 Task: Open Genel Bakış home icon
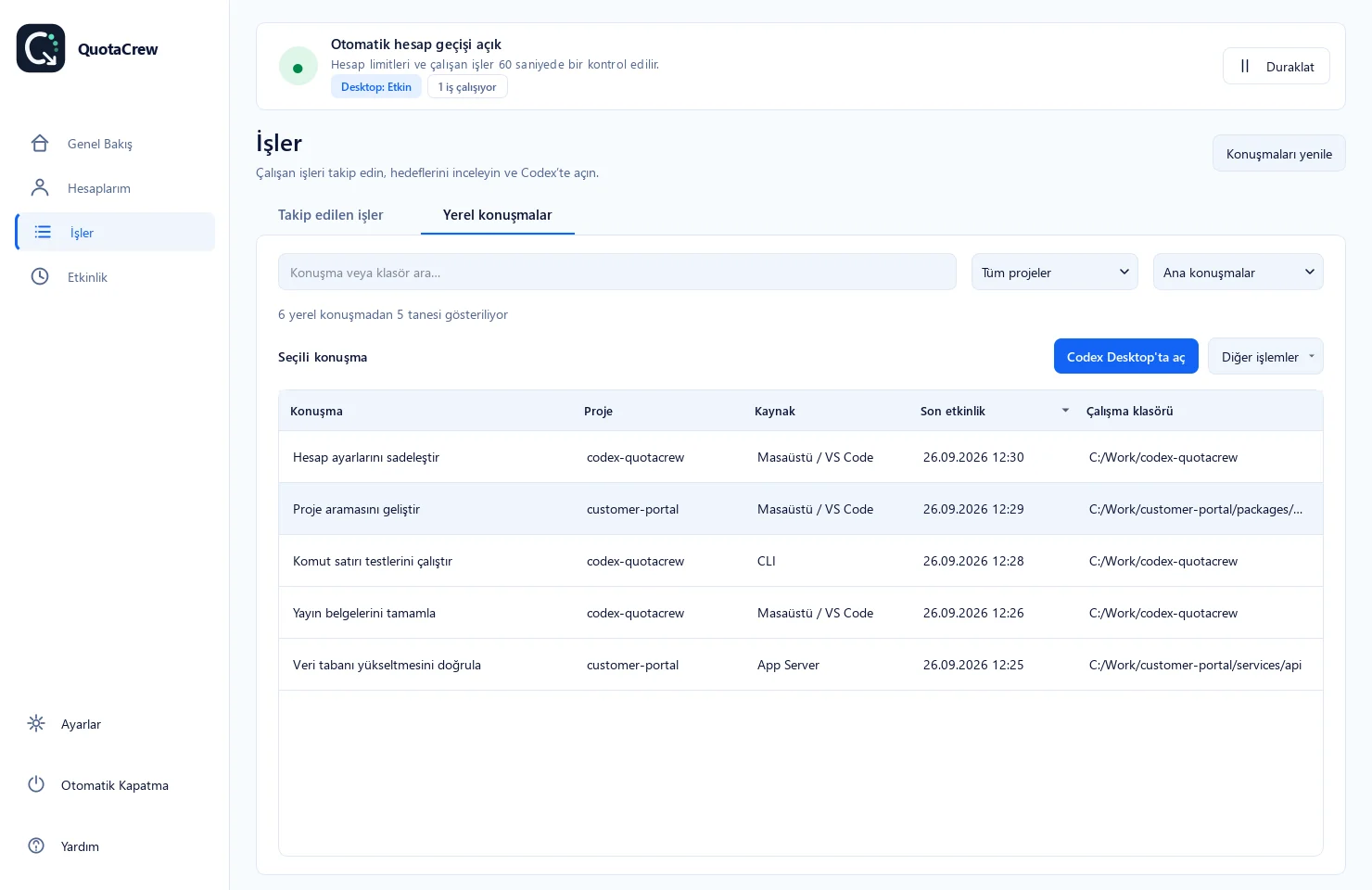point(40,144)
